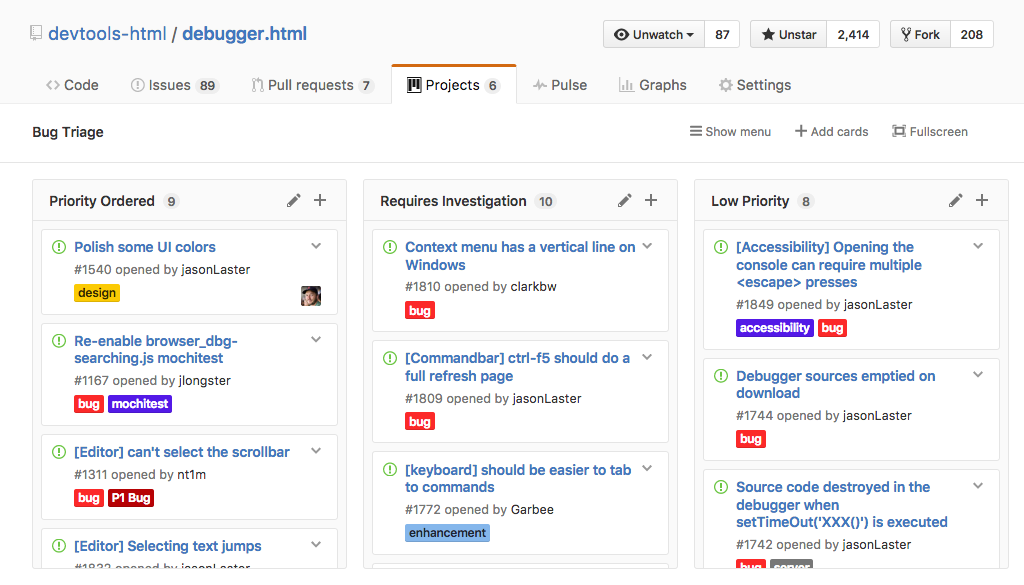Click the blue enhancement label

pyautogui.click(x=447, y=533)
